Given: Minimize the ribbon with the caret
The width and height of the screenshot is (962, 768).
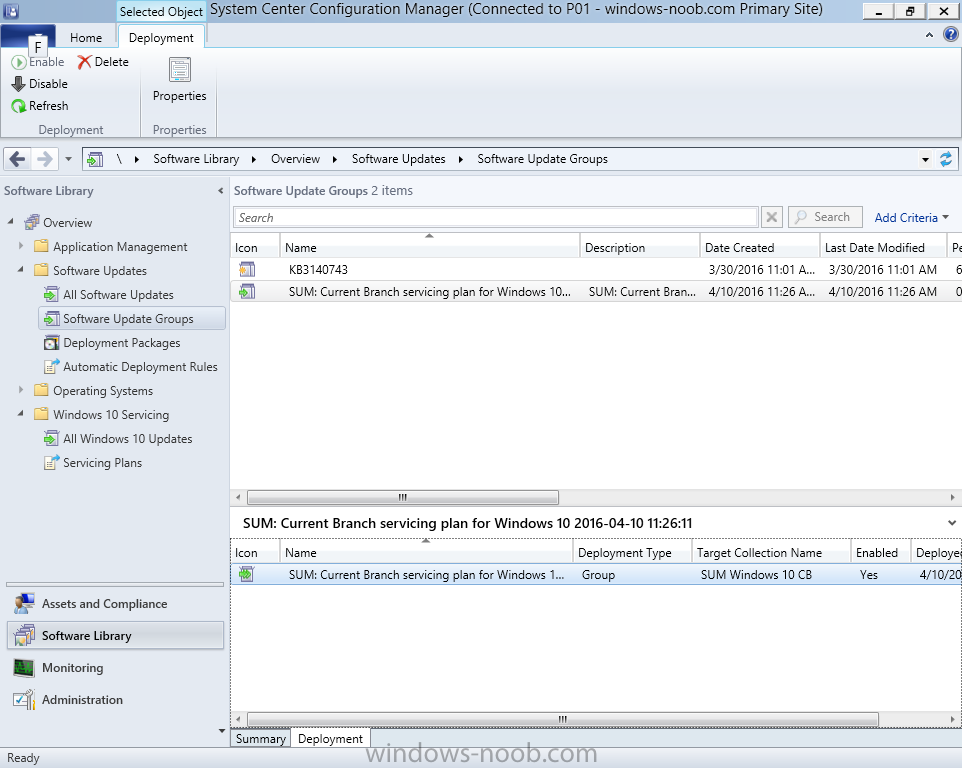Looking at the screenshot, I should tap(929, 36).
